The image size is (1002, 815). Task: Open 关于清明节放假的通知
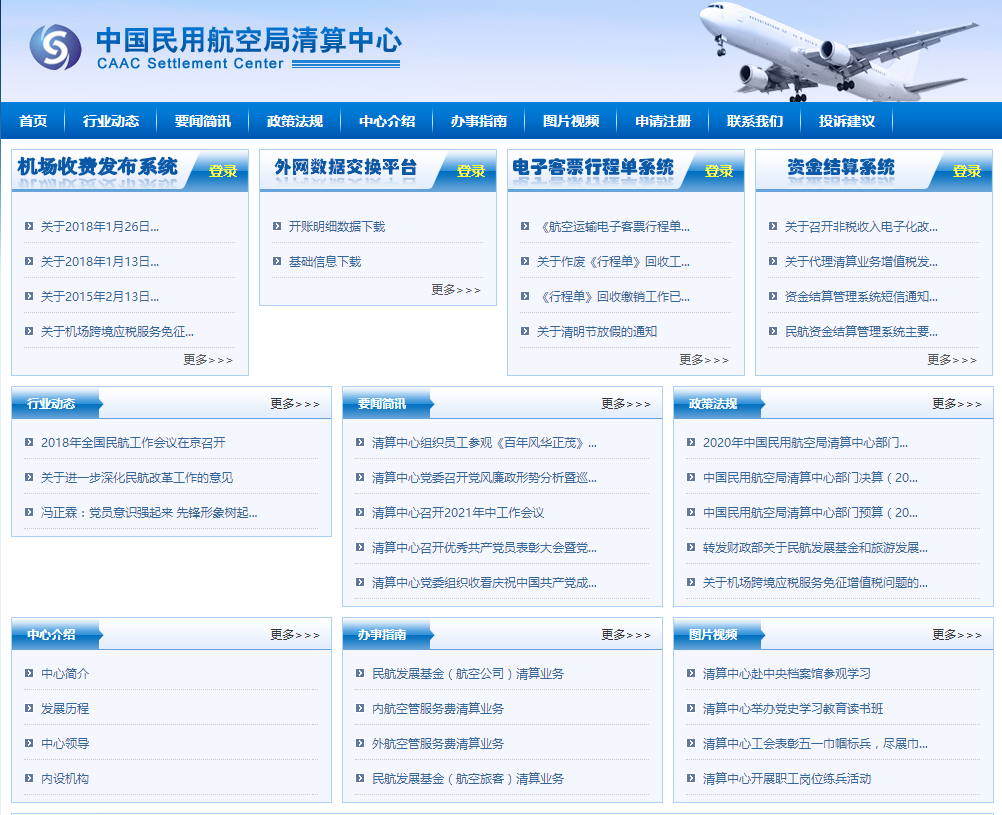point(597,332)
